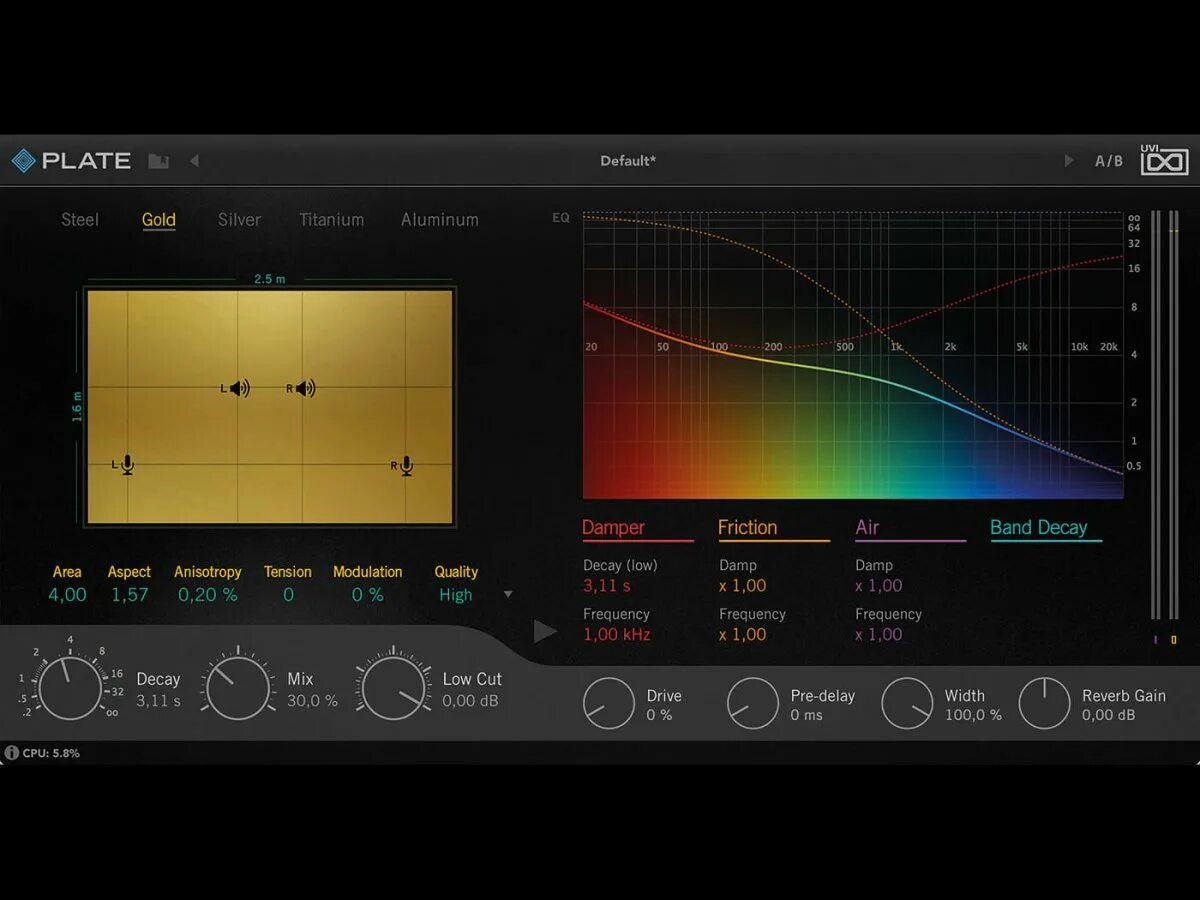
Task: Open the preset browser folder icon
Action: (x=158, y=161)
